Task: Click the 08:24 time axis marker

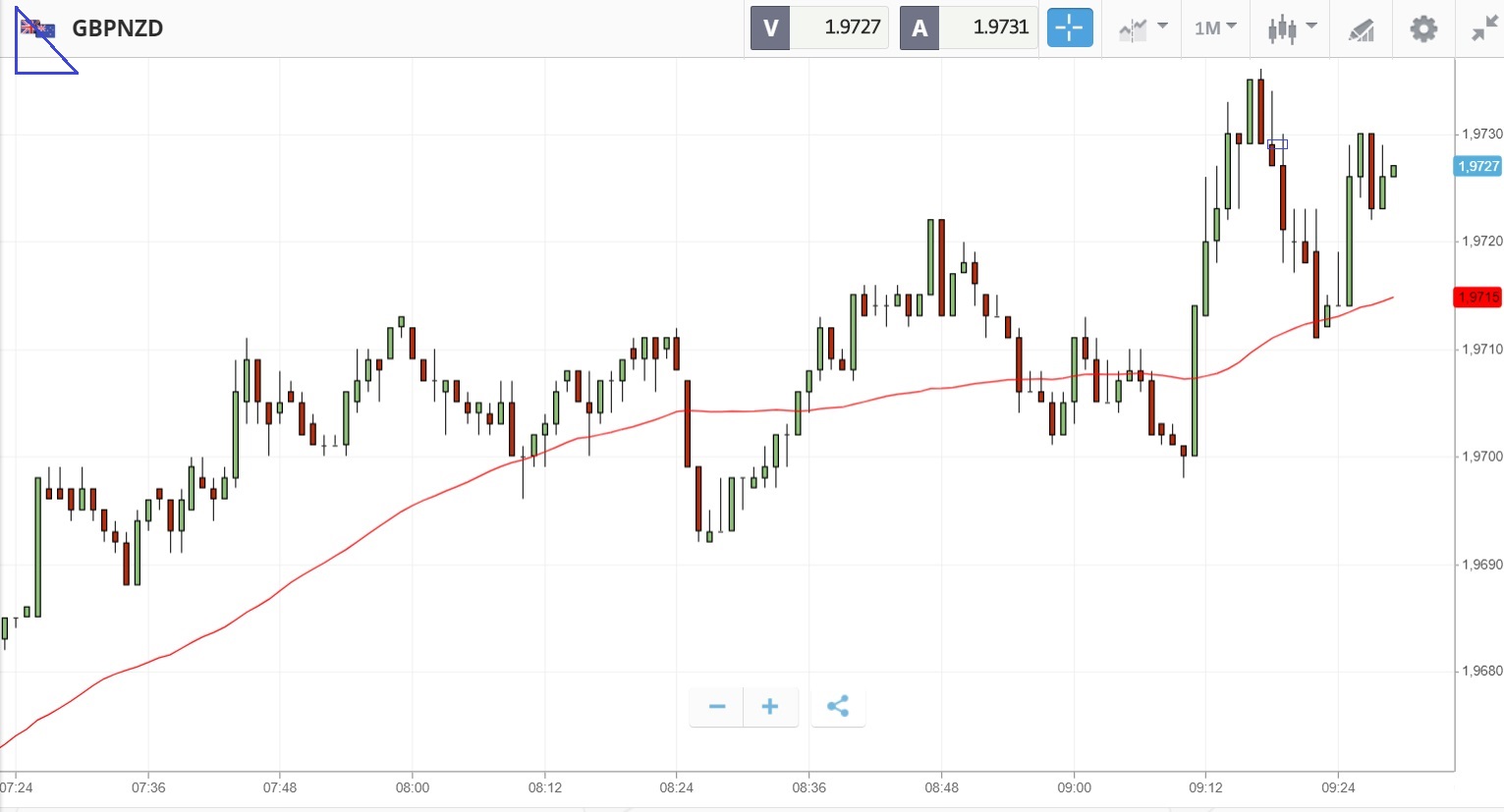Action: click(676, 787)
